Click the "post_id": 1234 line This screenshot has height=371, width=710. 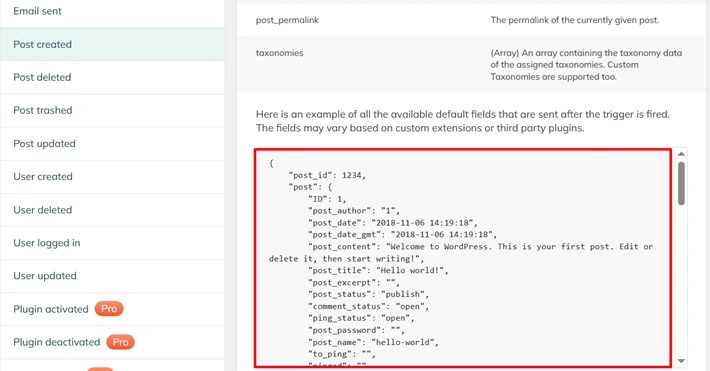327,175
